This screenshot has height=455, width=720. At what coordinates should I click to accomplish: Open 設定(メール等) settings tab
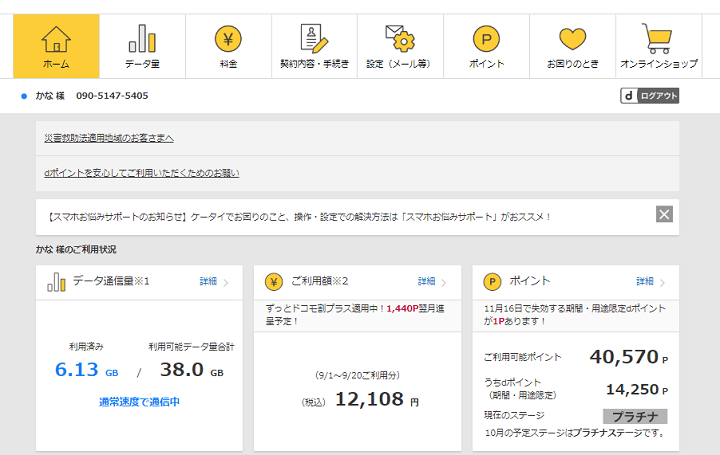400,46
